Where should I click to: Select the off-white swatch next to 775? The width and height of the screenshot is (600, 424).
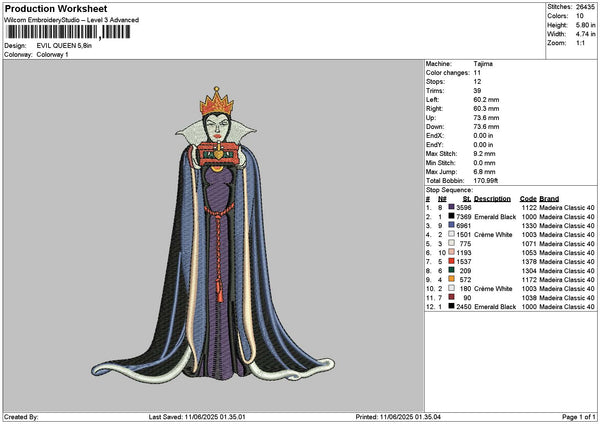click(x=451, y=243)
